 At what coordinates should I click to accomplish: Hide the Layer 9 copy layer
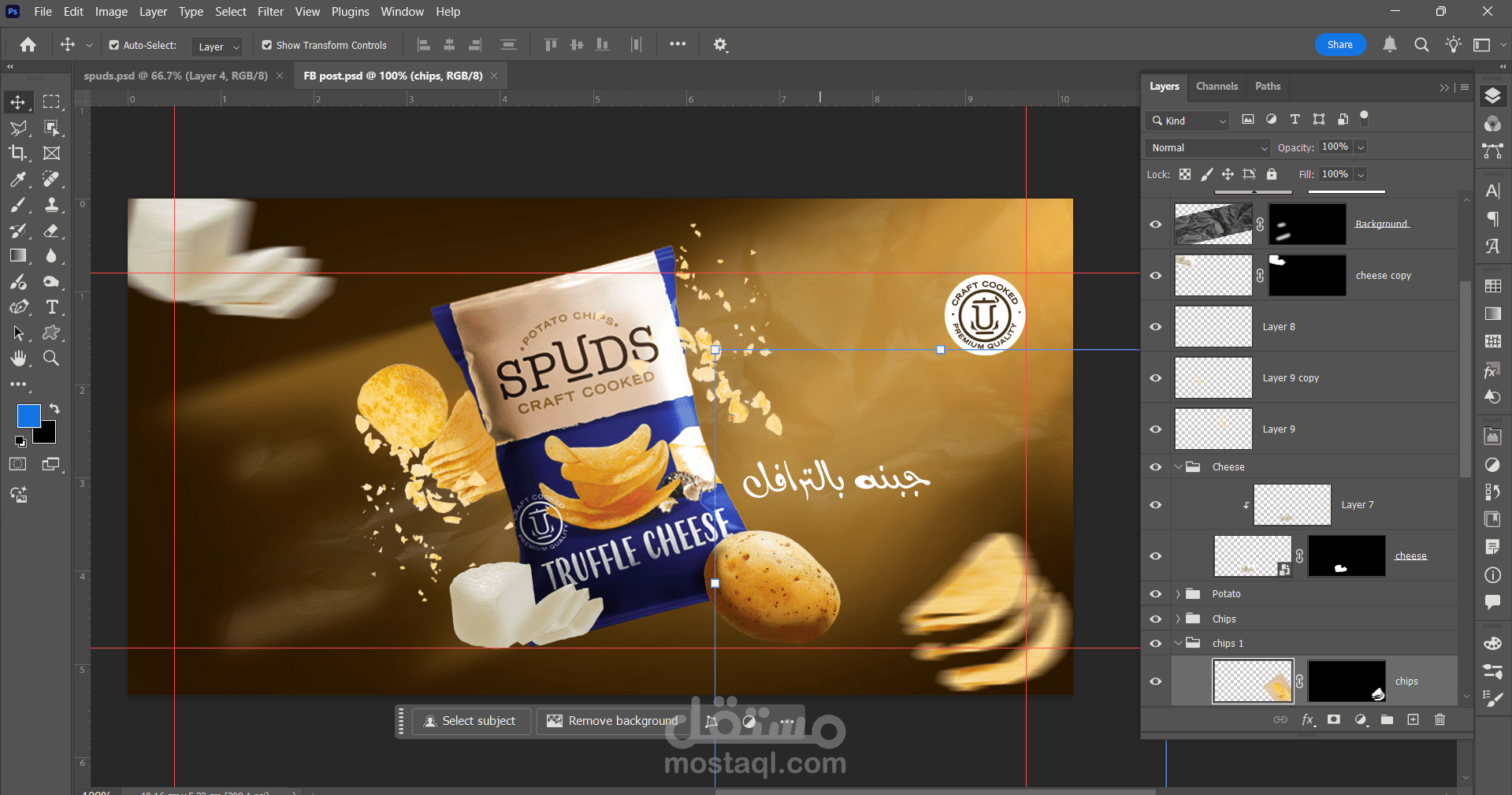pos(1156,378)
